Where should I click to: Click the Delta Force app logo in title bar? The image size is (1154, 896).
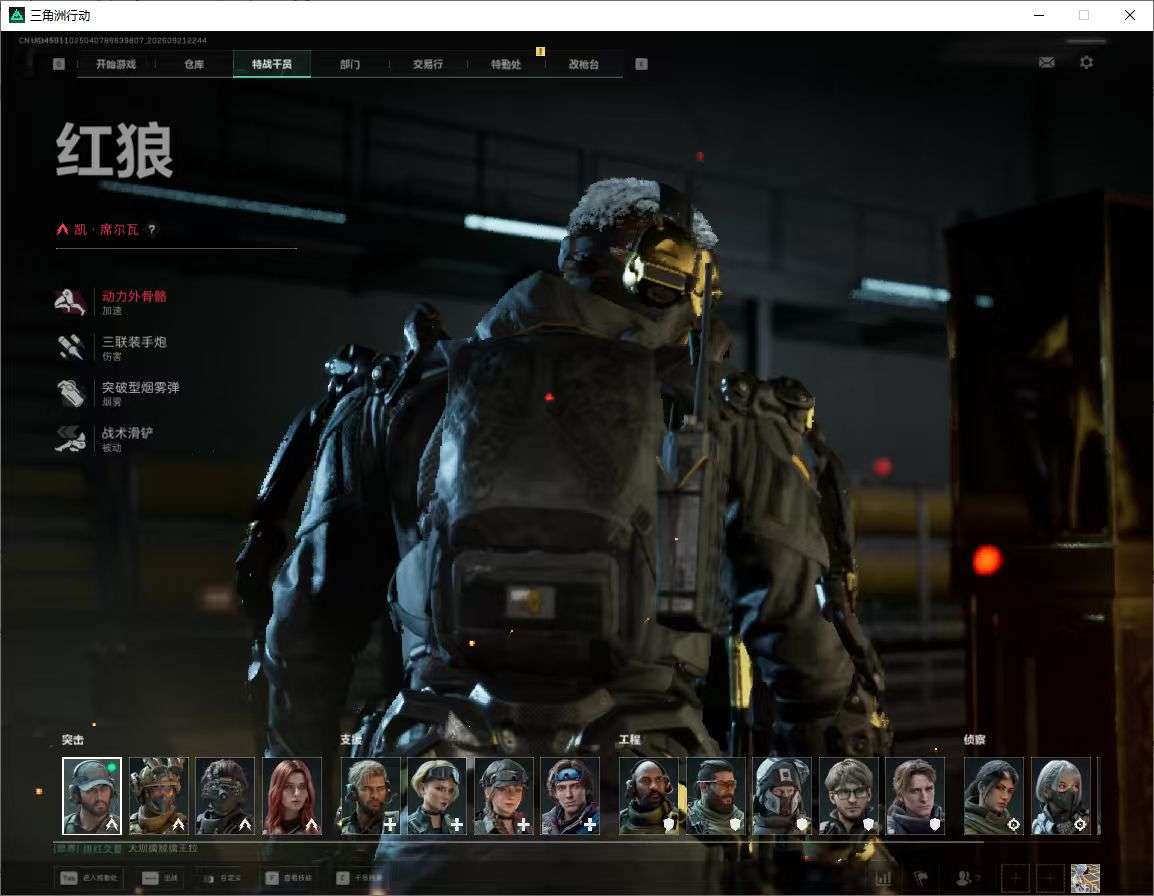(x=15, y=15)
